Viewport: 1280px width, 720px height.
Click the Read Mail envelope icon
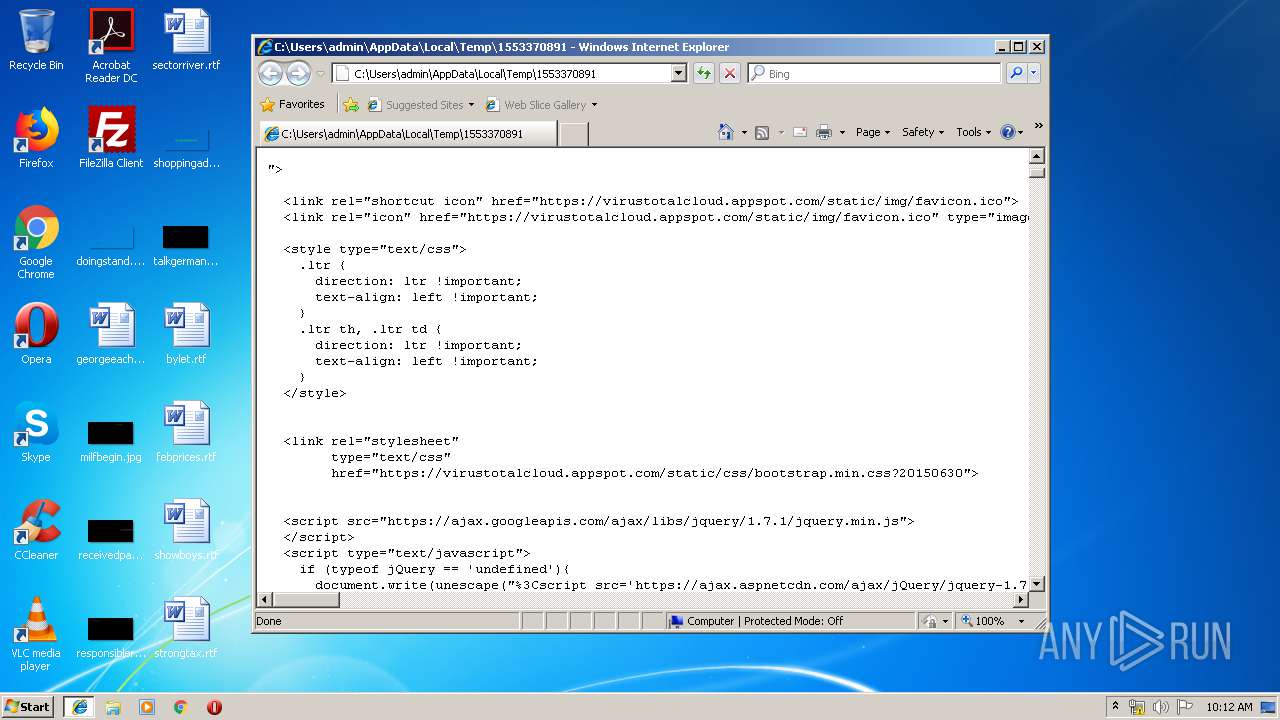(x=800, y=132)
